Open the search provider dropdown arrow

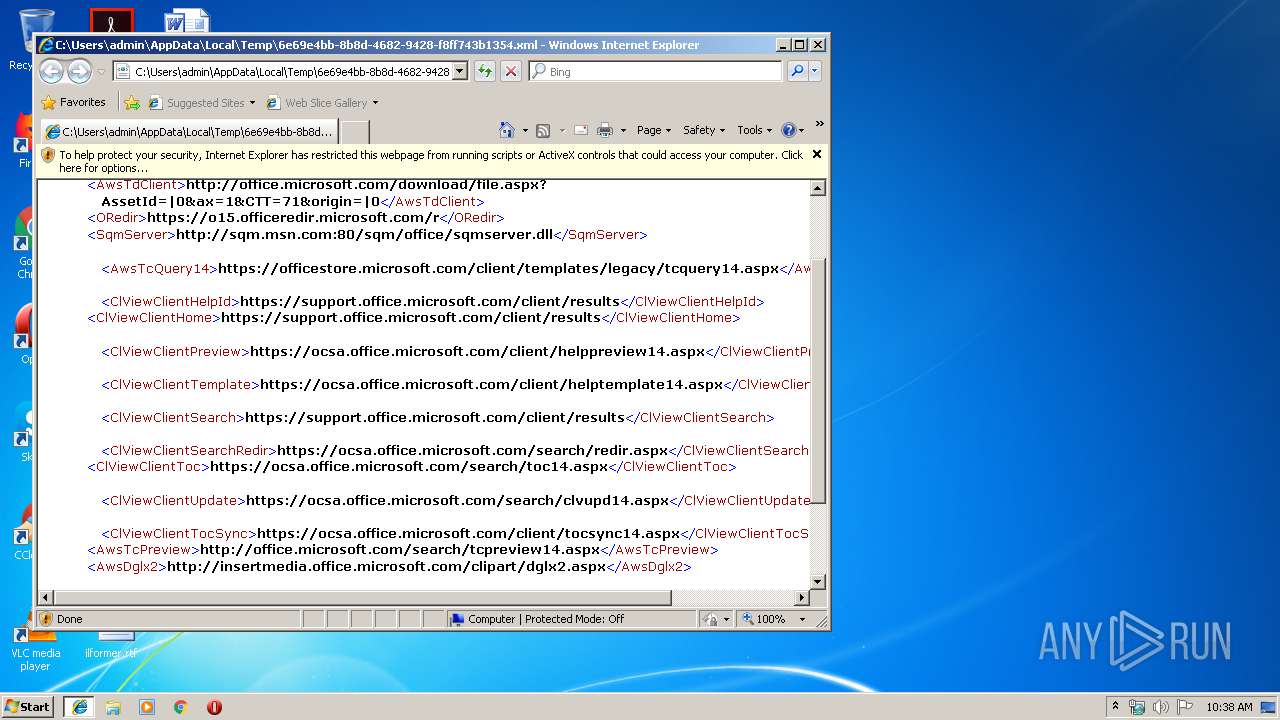815,71
